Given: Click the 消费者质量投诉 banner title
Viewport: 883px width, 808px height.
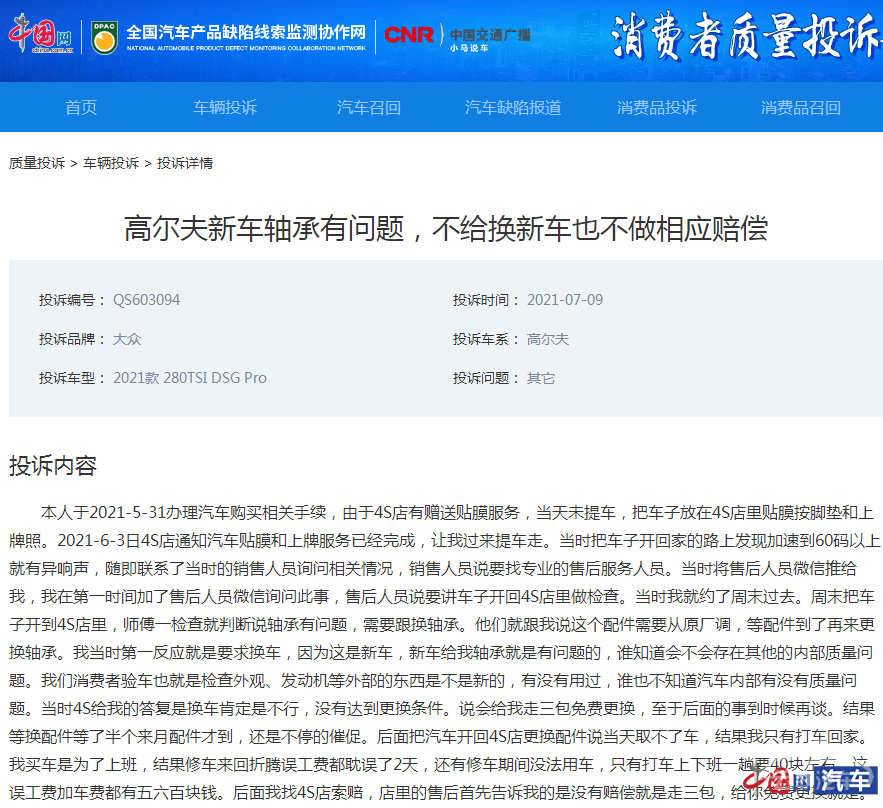Looking at the screenshot, I should (x=745, y=36).
